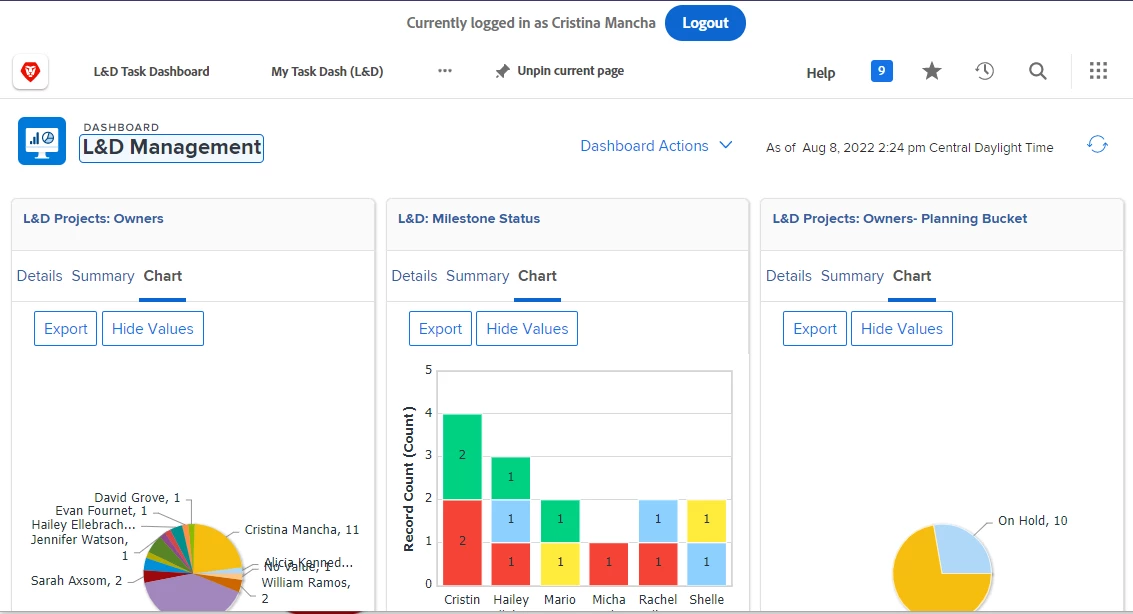This screenshot has width=1133, height=614.
Task: Open the notifications badge showing 9
Action: click(882, 71)
